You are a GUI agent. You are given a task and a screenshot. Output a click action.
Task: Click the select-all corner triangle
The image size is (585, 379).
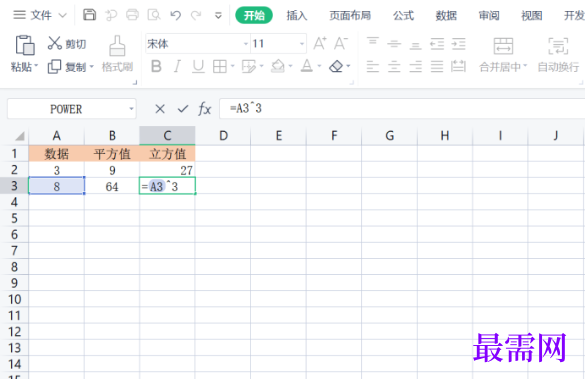(19, 136)
